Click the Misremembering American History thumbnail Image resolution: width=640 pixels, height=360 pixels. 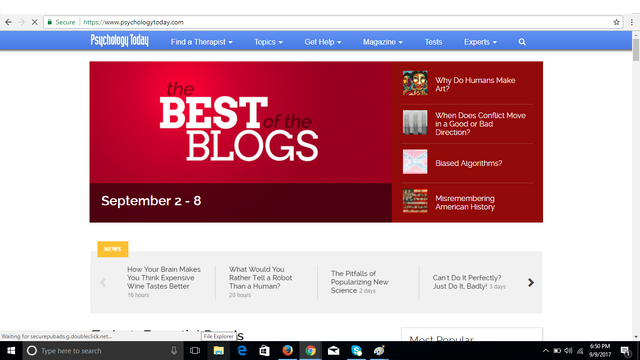tap(415, 201)
